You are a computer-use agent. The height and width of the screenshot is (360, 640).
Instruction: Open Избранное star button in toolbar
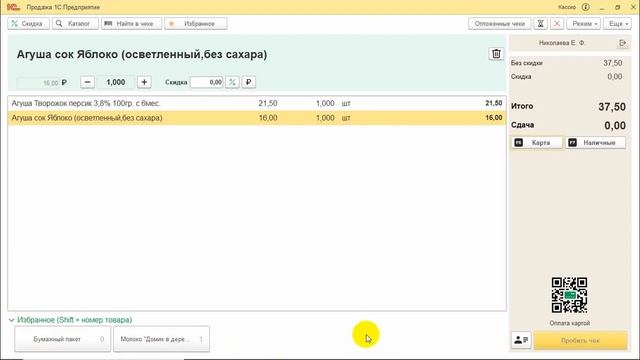pos(196,24)
